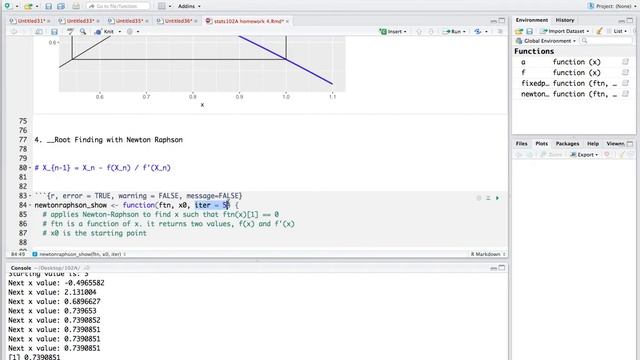Switch to the Plots tab
Screen dimensions: 640x360
pos(541,144)
